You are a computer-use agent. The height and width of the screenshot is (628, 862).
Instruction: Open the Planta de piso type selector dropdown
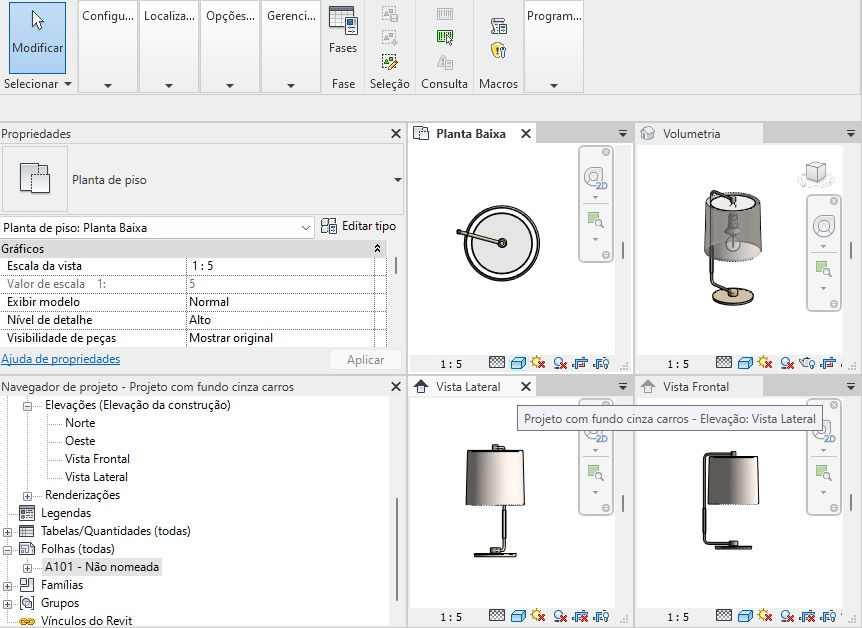tap(397, 180)
